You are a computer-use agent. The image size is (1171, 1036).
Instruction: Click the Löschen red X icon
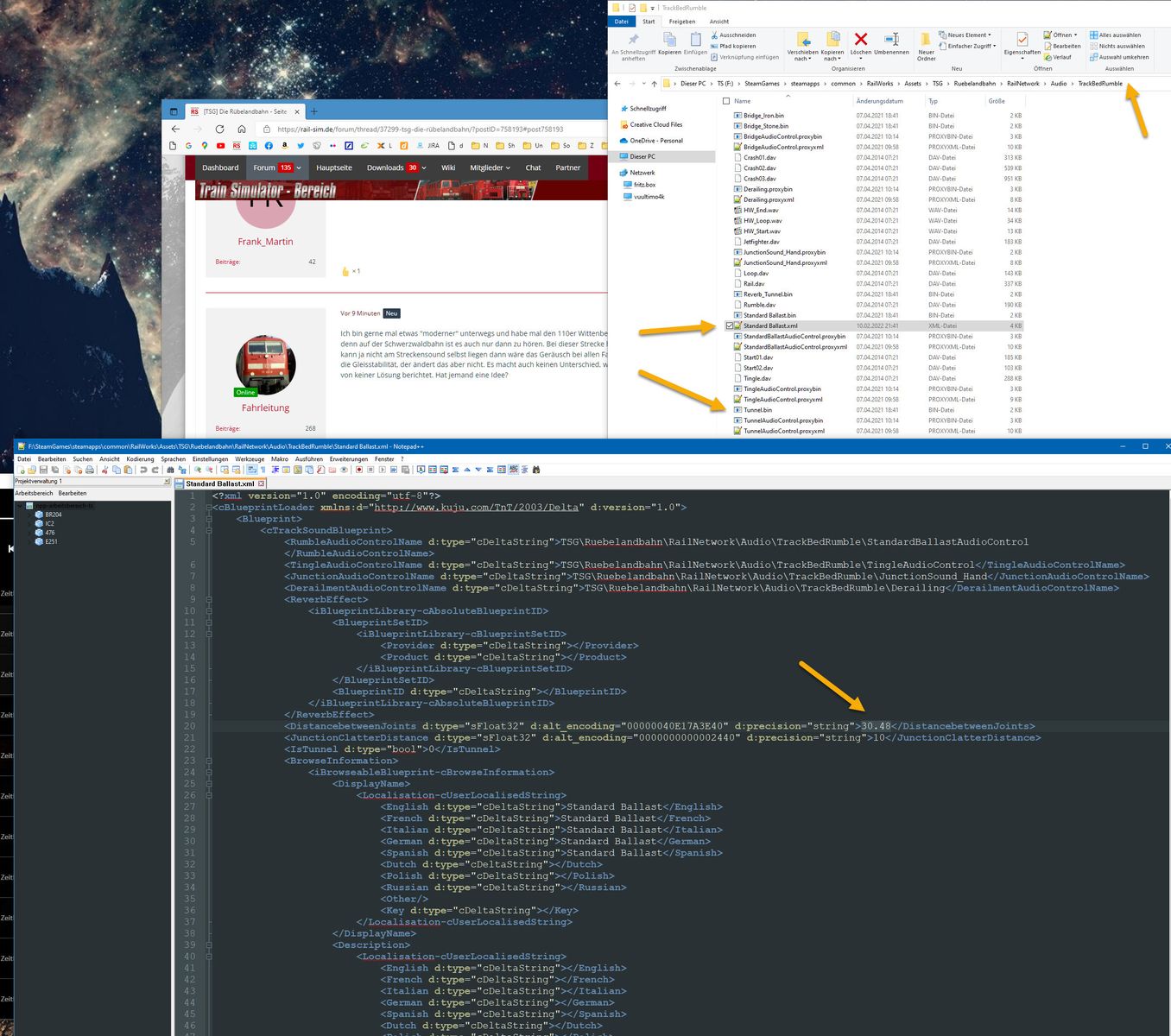pos(860,40)
